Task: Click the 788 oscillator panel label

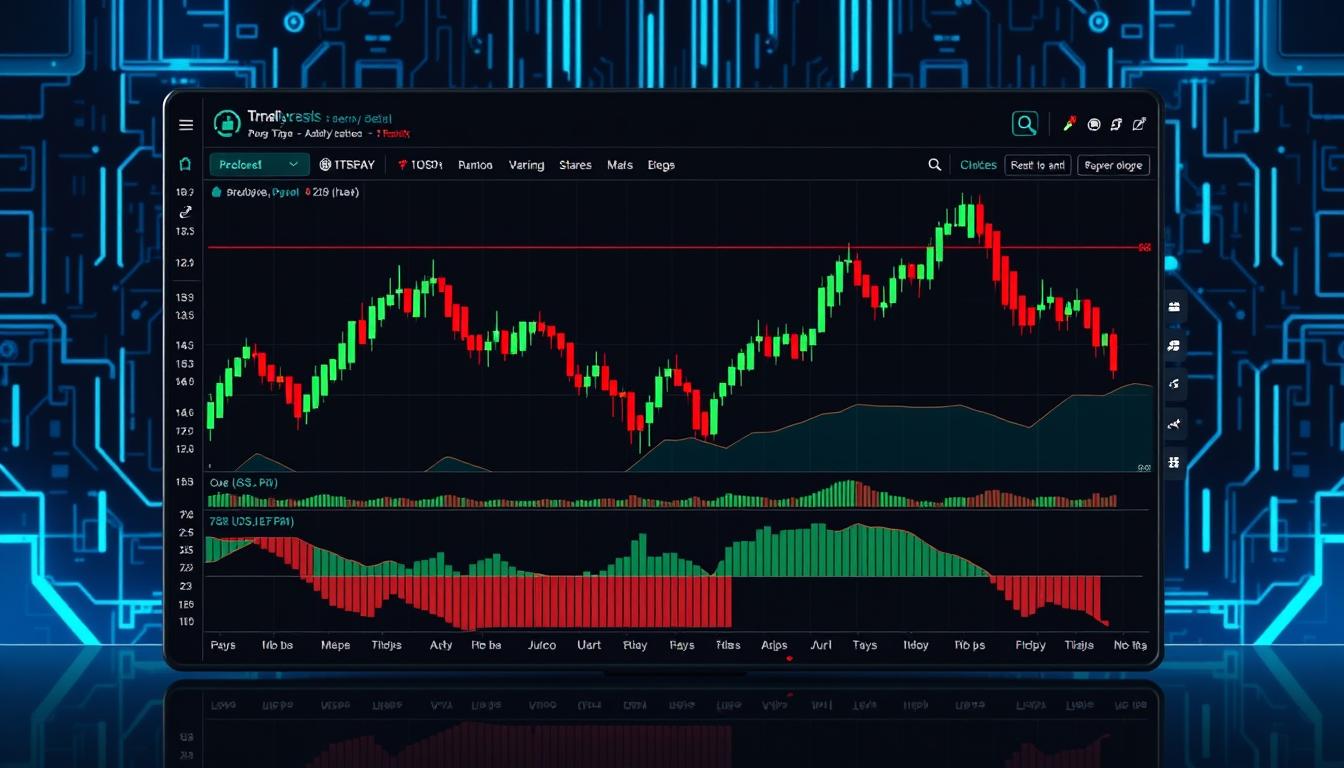Action: point(251,521)
